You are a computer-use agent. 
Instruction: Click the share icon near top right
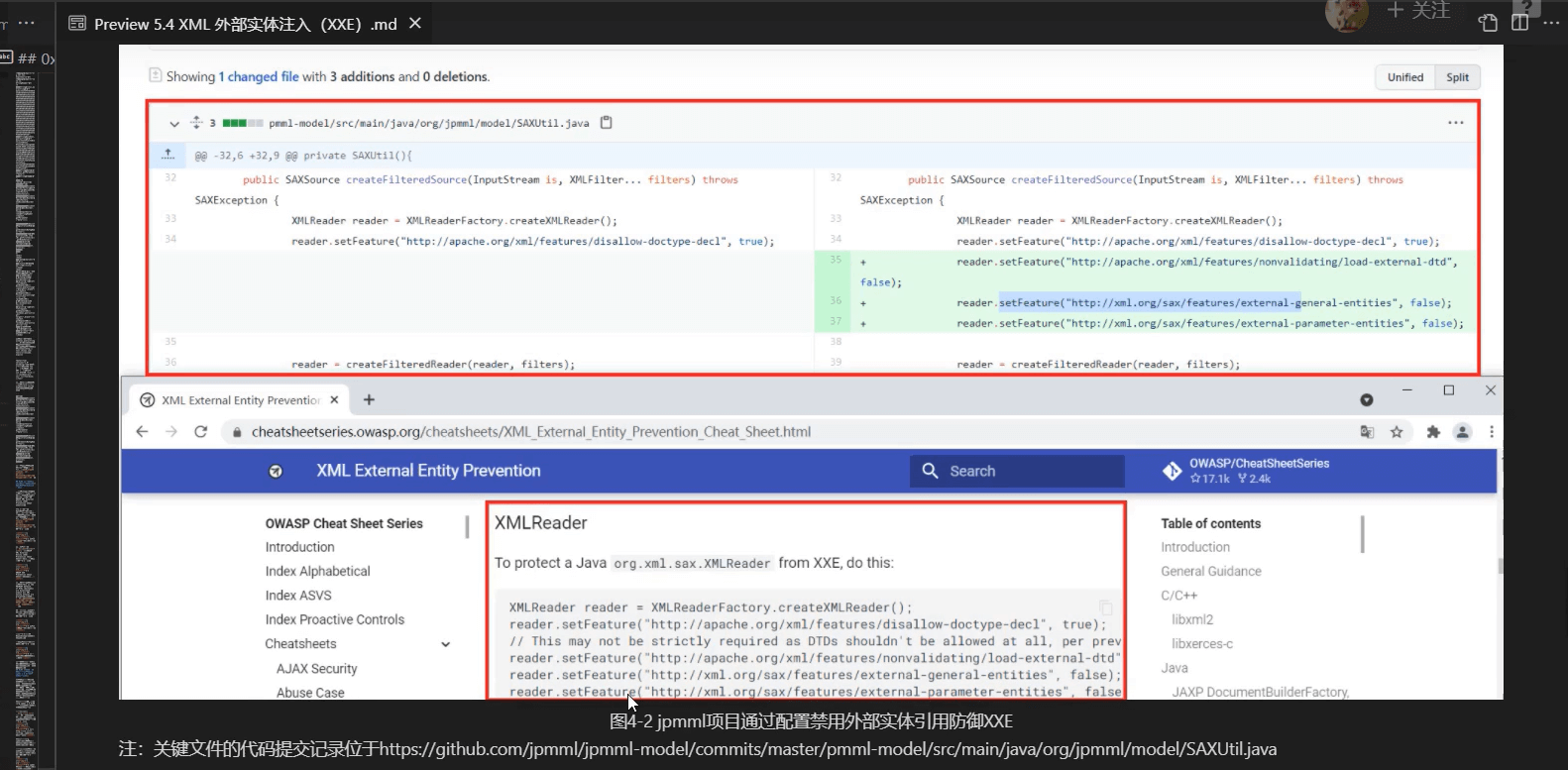click(1488, 22)
